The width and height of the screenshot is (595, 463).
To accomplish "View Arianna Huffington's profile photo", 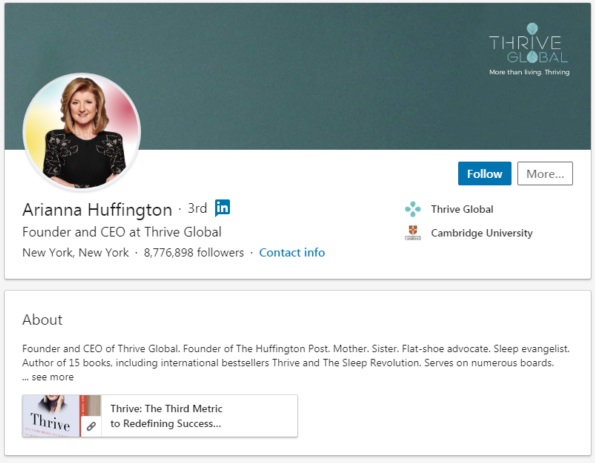I will [x=82, y=131].
